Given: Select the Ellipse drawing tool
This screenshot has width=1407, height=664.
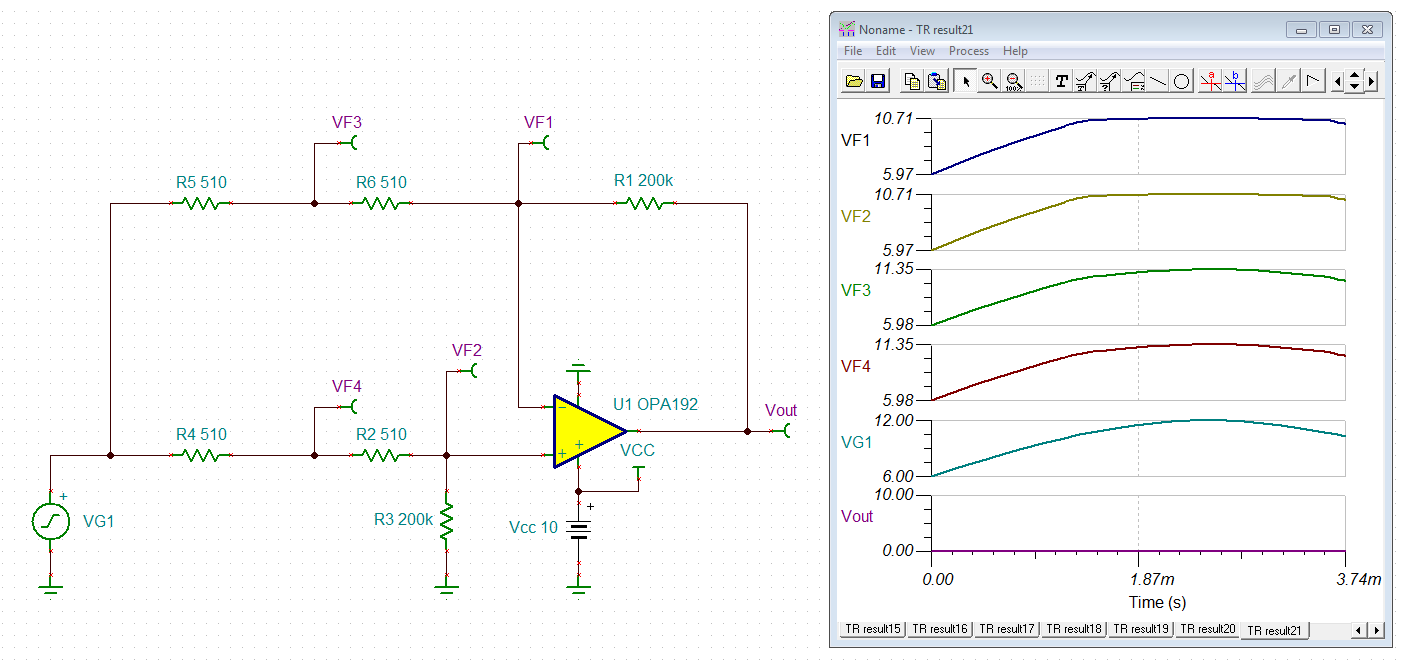Looking at the screenshot, I should [1181, 80].
